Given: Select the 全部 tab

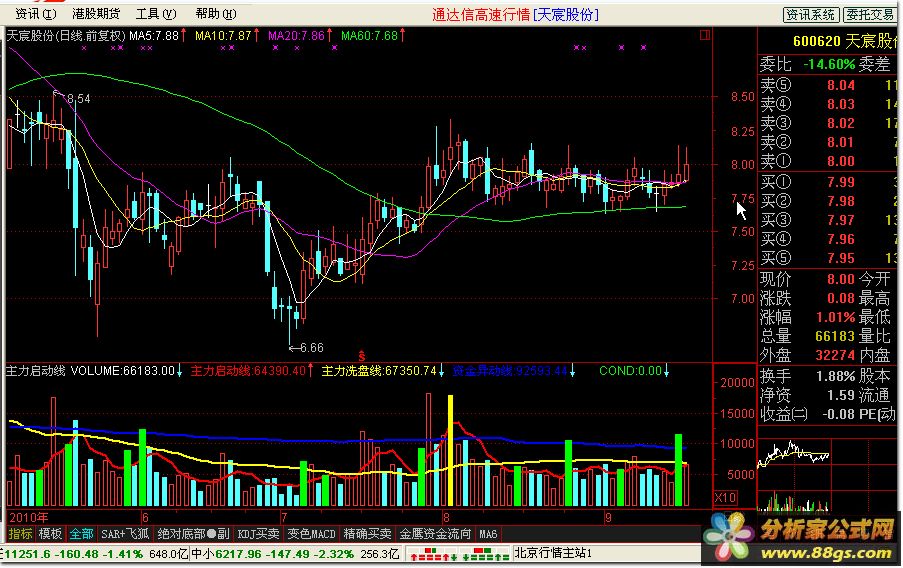Looking at the screenshot, I should coord(81,534).
